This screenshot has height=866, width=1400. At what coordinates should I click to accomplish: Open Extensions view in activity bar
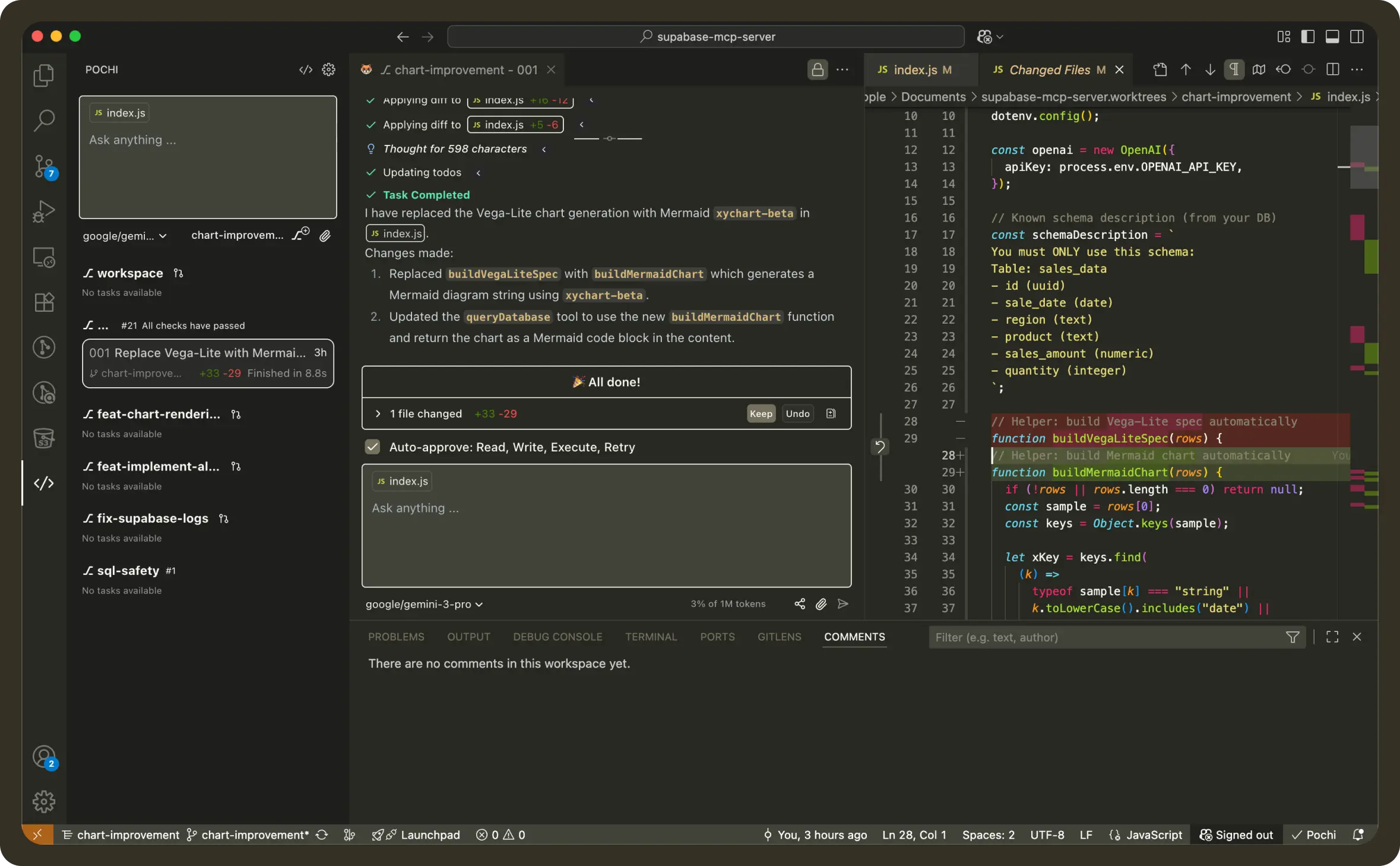click(x=44, y=302)
